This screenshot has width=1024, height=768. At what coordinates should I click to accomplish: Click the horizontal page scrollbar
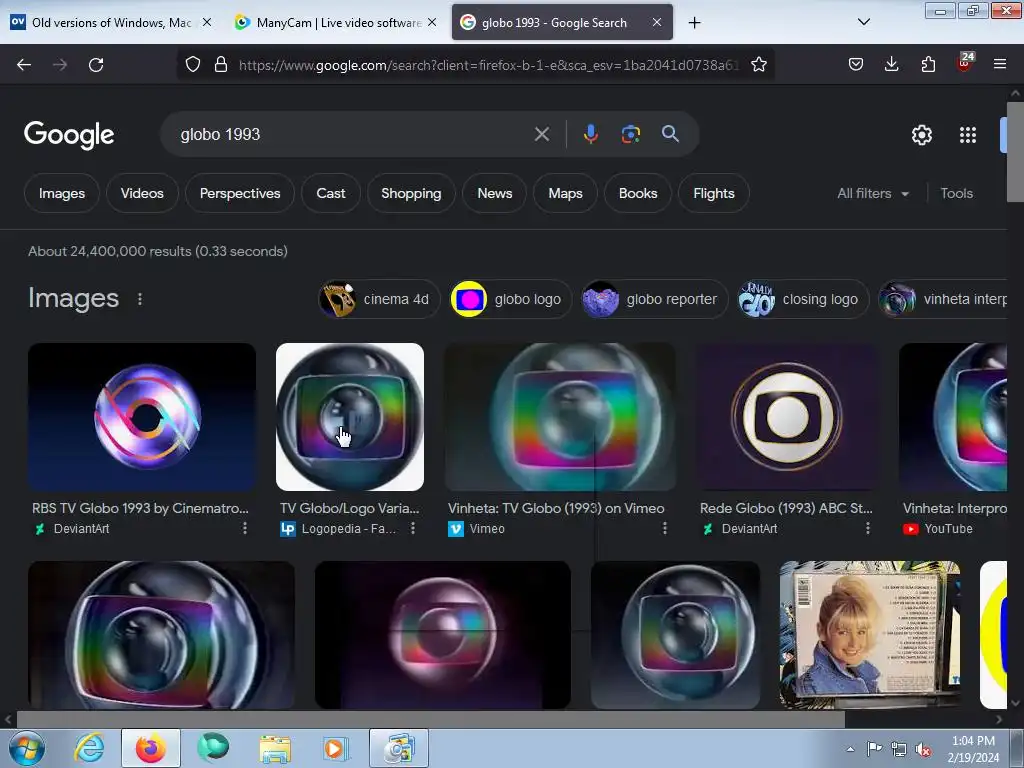[x=430, y=720]
